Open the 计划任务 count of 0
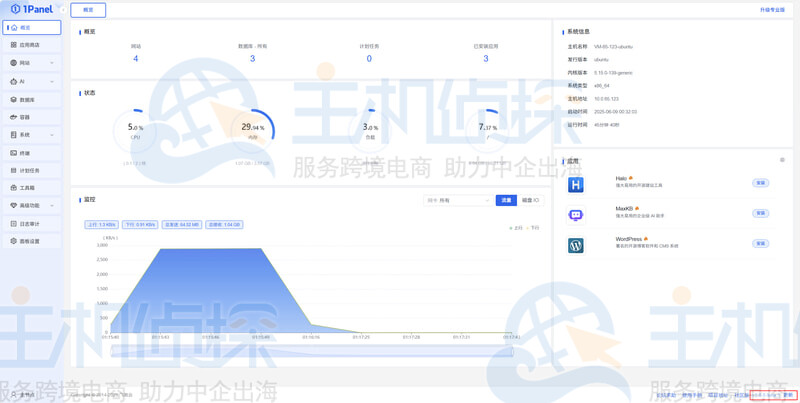This screenshot has width=800, height=403. click(x=369, y=59)
